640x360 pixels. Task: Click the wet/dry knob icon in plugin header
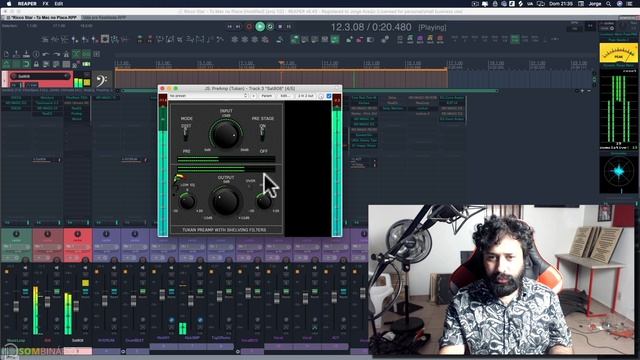coord(321,96)
